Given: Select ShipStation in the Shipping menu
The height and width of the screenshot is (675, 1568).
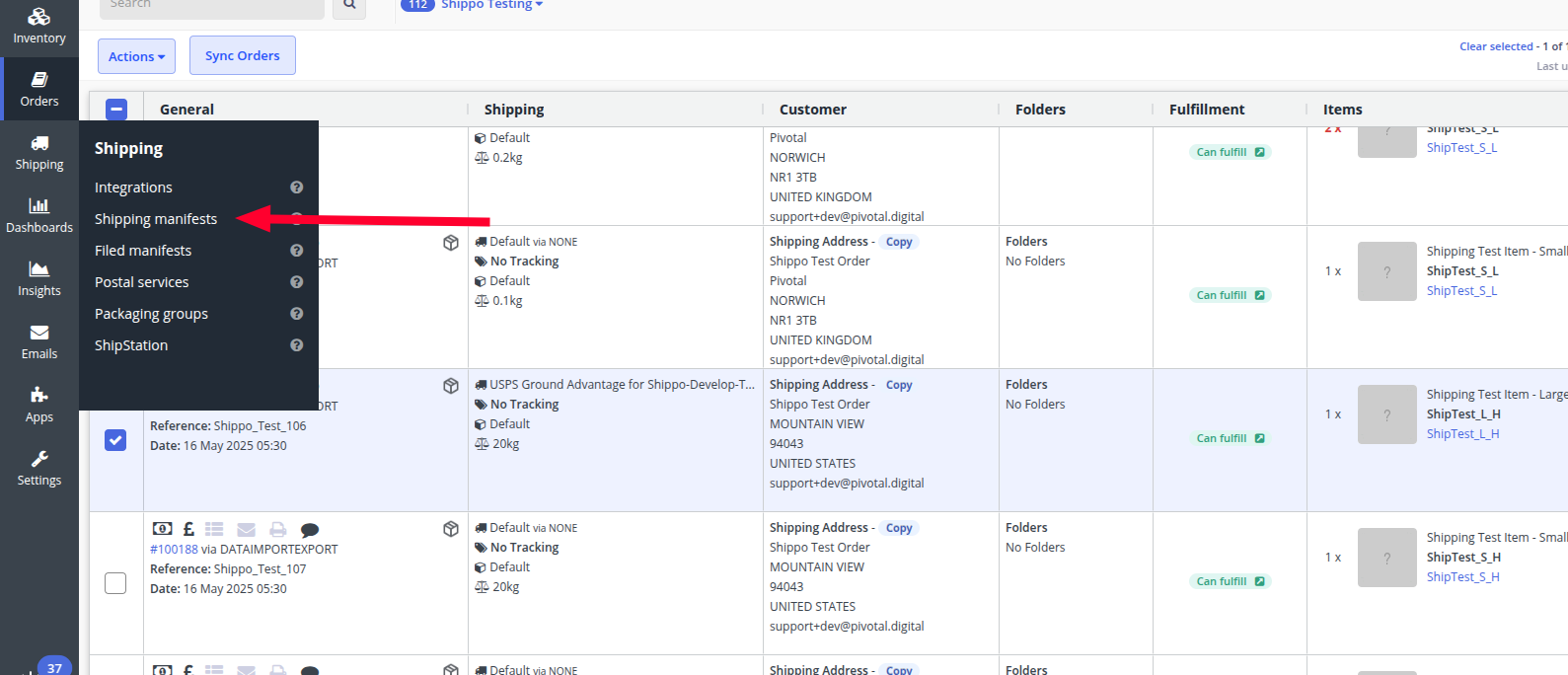Looking at the screenshot, I should point(131,345).
